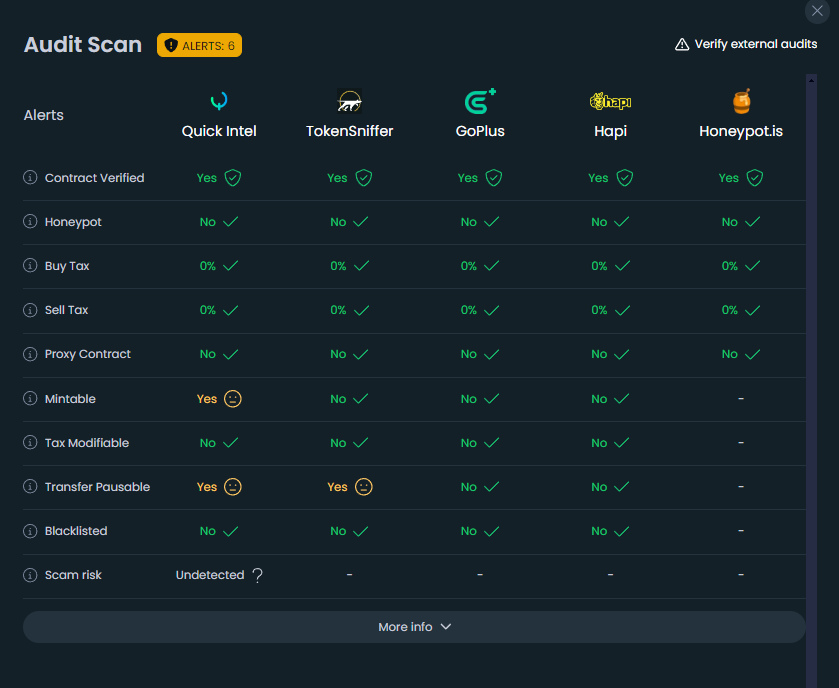Screen dimensions: 839x688
Task: Open info icon for Proxy Contract
Action: pyautogui.click(x=30, y=354)
